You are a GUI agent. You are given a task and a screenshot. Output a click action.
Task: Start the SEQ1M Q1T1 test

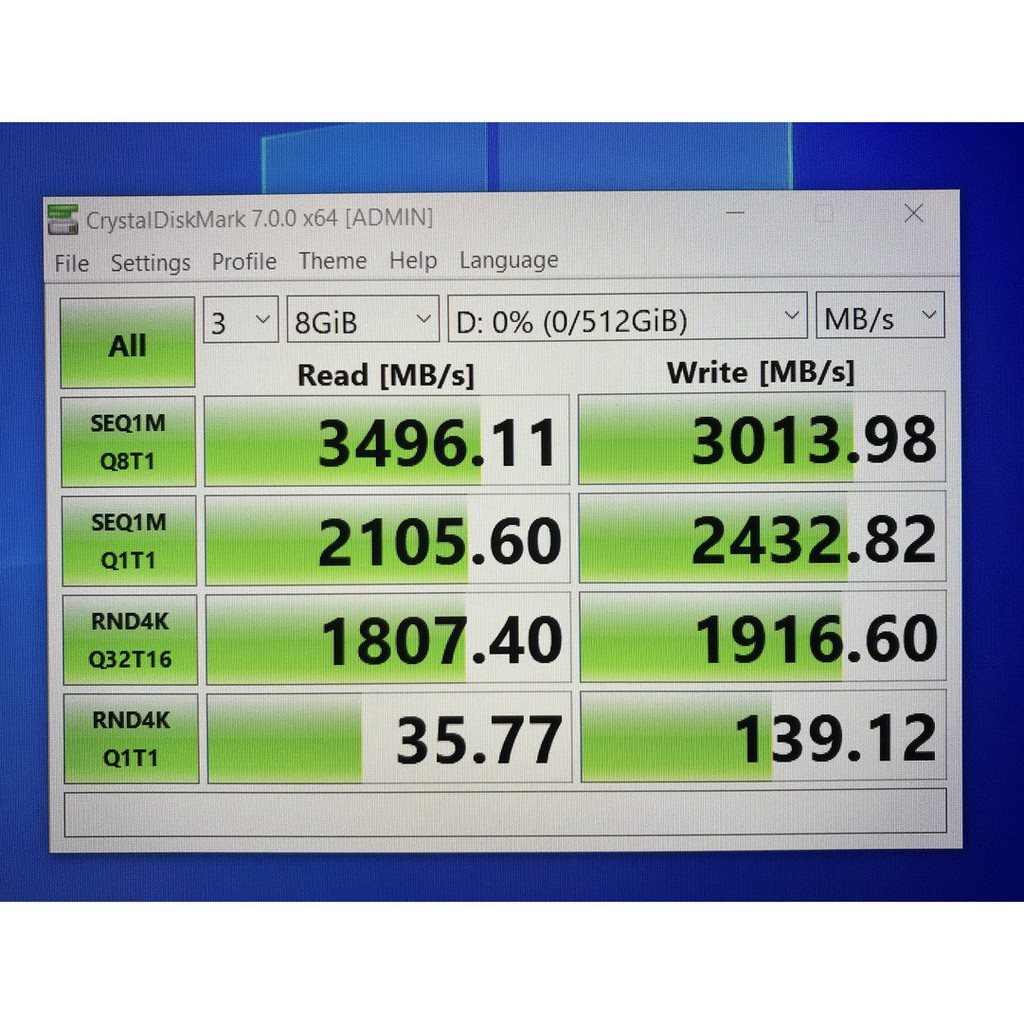(x=129, y=540)
